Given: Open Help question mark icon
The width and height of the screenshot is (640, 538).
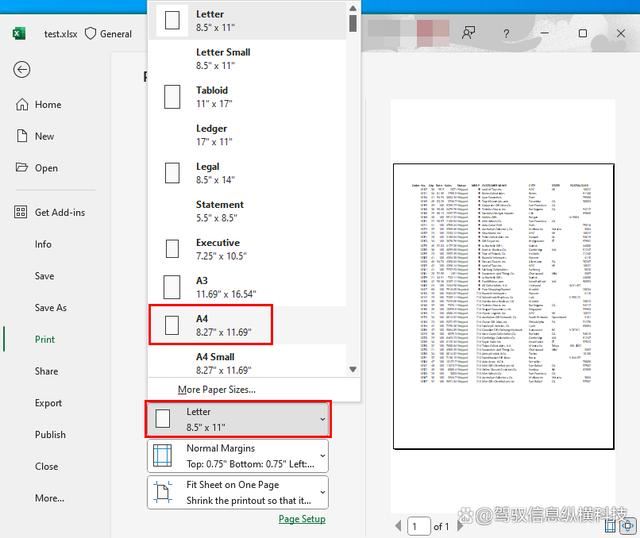Looking at the screenshot, I should [x=506, y=33].
